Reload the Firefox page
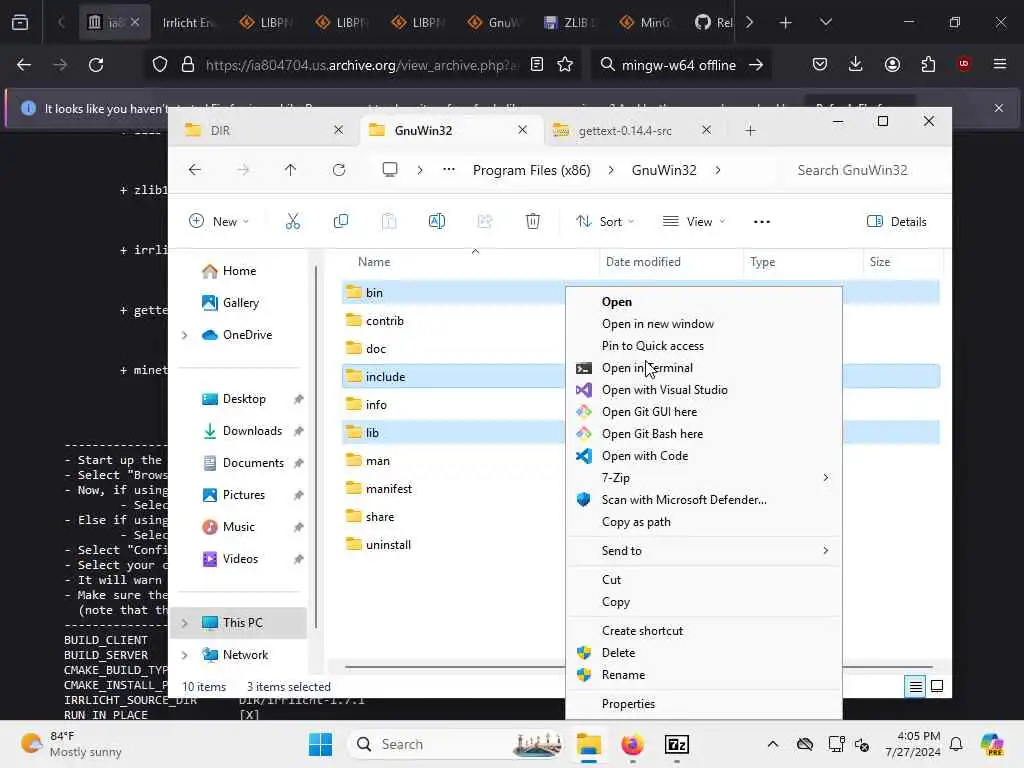Screen dimensions: 1024x768 point(96,65)
